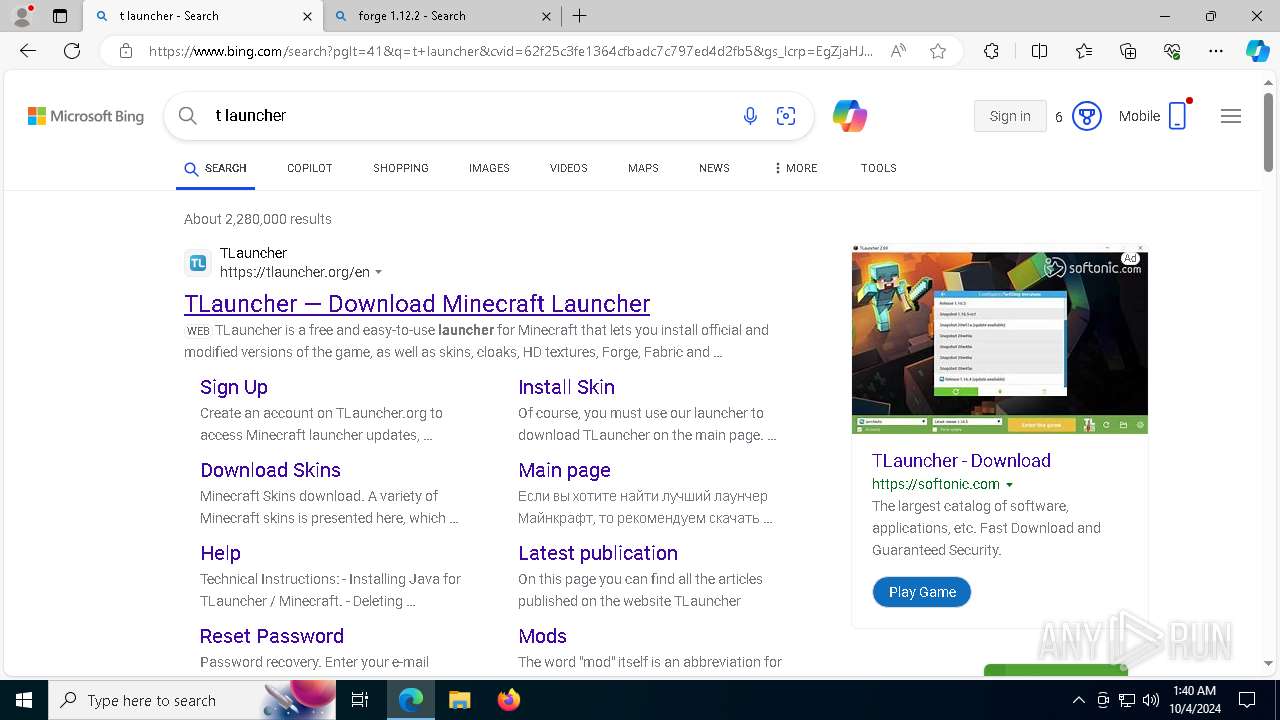Open the TOOLS filter option
The height and width of the screenshot is (720, 1280).
click(879, 168)
